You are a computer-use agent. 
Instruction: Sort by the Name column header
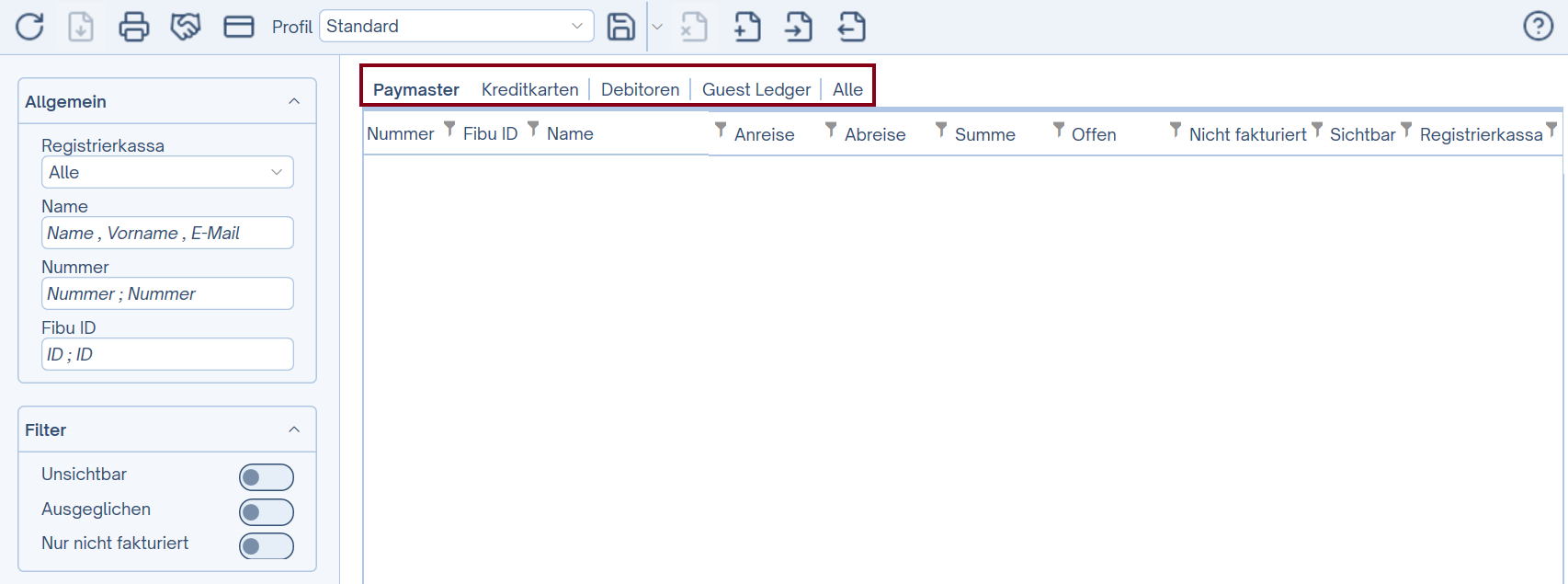[x=570, y=133]
